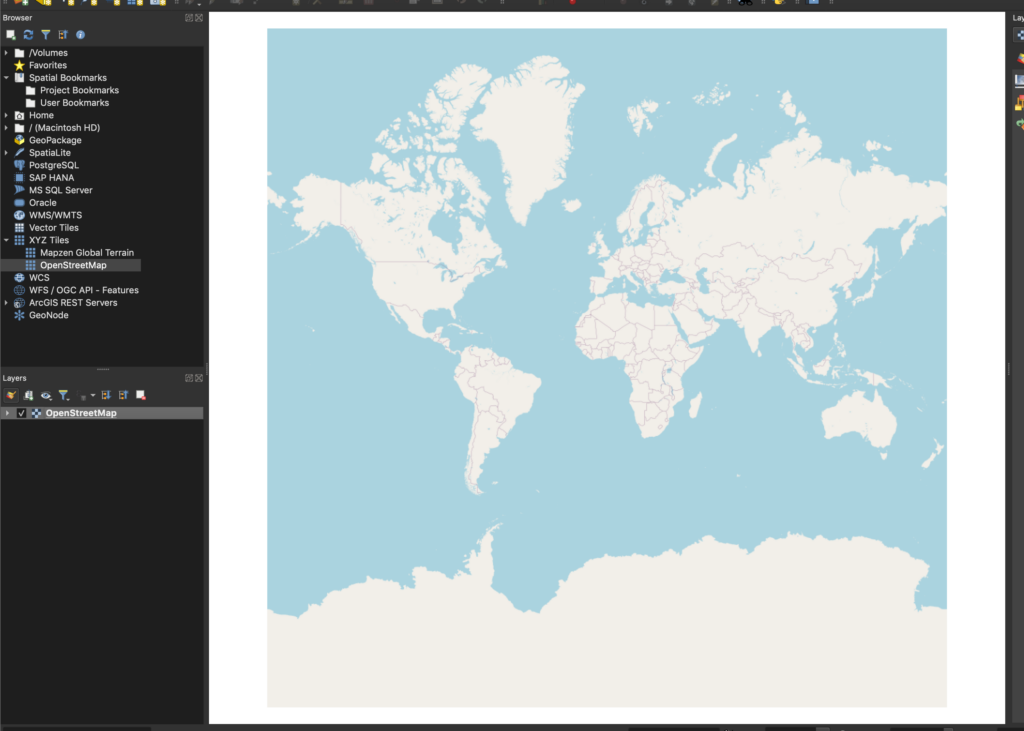Collapse all layers in Layers panel
This screenshot has width=1024, height=731.
(x=123, y=395)
